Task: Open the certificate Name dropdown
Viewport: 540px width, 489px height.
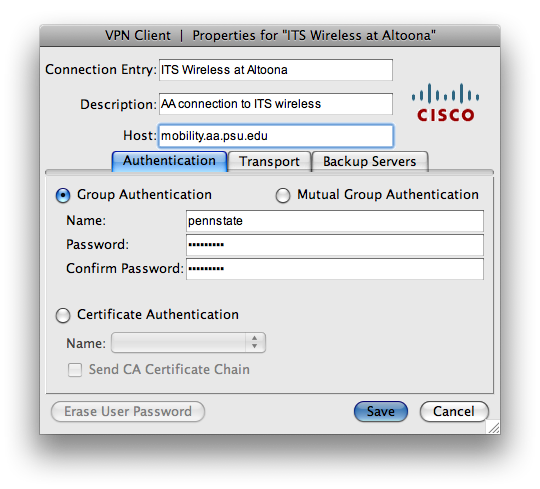Action: pos(188,343)
